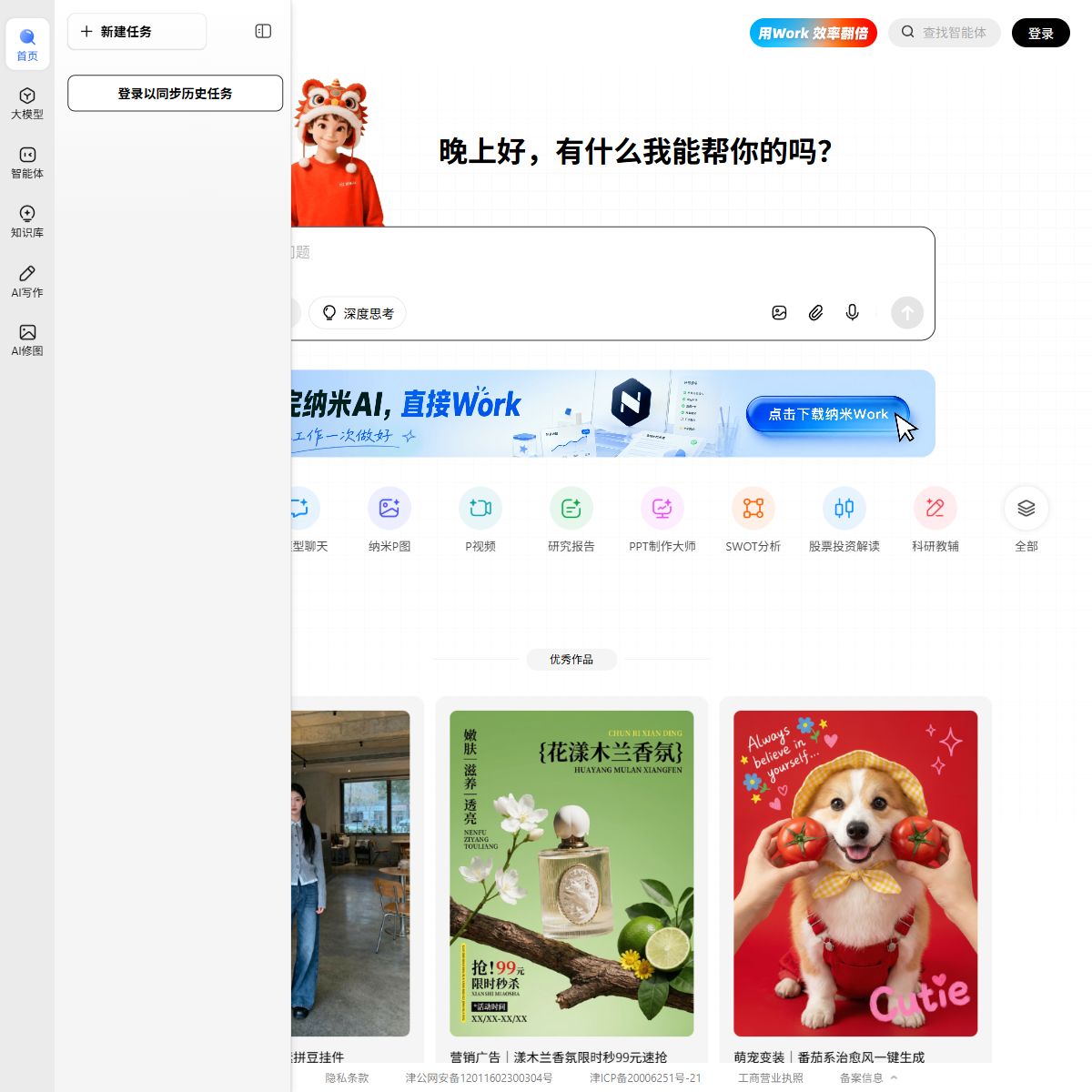
Task: Click 营销广告 花漾木兰香氛 caption text
Action: 559,1057
